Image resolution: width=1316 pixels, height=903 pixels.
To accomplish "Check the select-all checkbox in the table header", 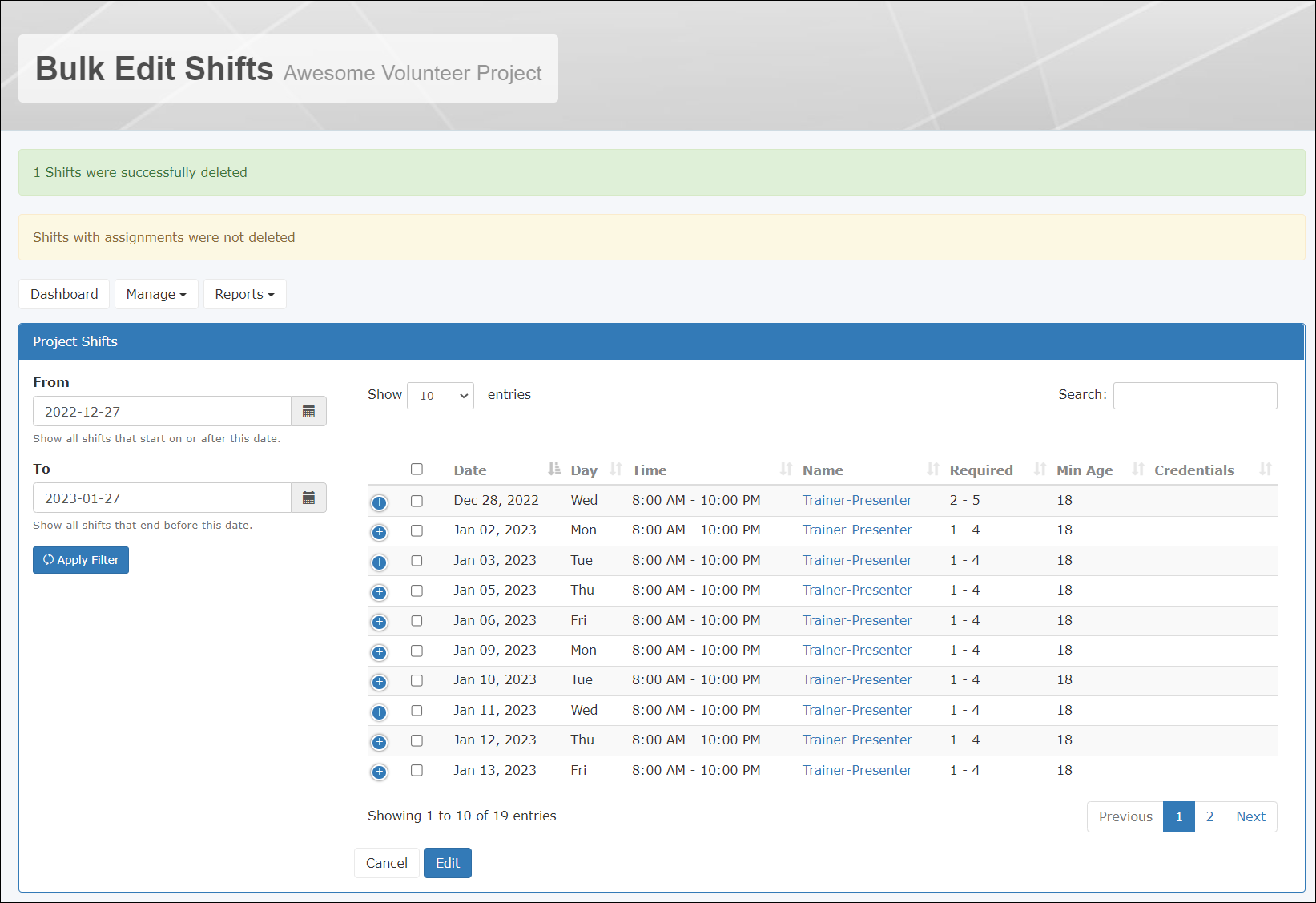I will pos(417,469).
